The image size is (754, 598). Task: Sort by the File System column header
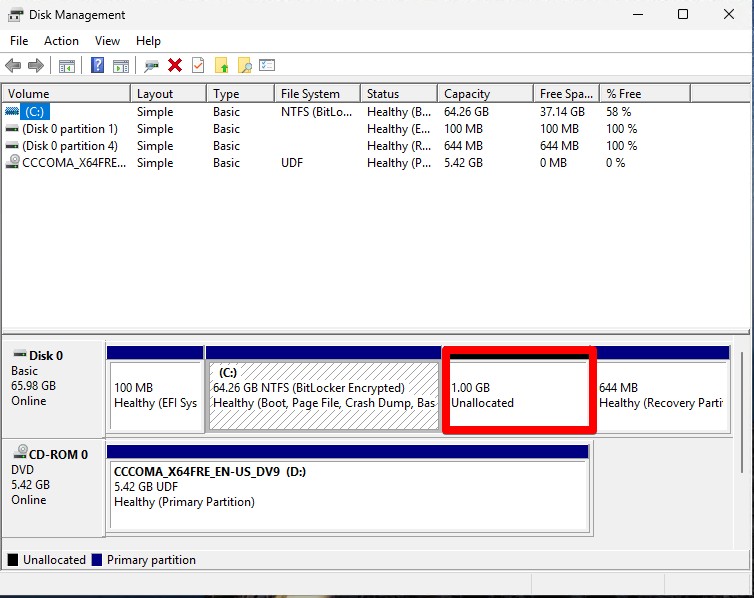tap(318, 94)
